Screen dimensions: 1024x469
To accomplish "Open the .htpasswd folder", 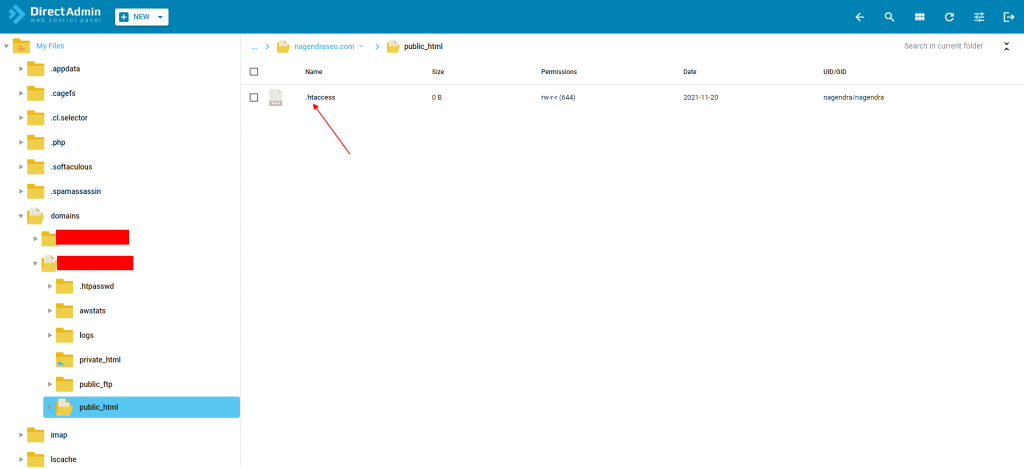I will tap(97, 286).
